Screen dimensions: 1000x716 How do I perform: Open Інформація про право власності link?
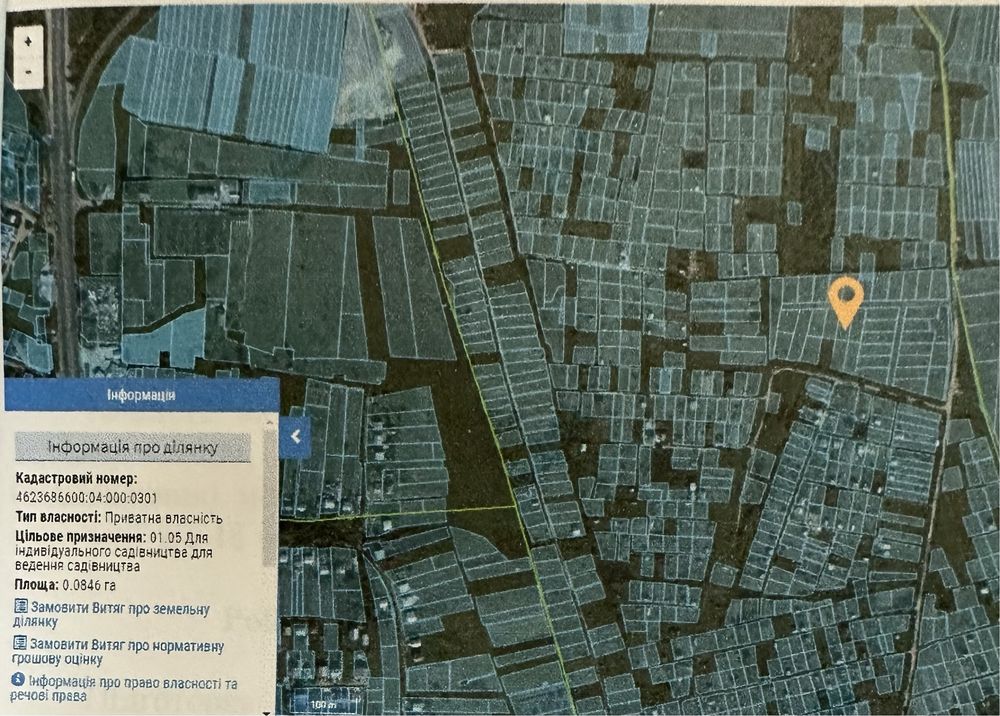[x=125, y=689]
